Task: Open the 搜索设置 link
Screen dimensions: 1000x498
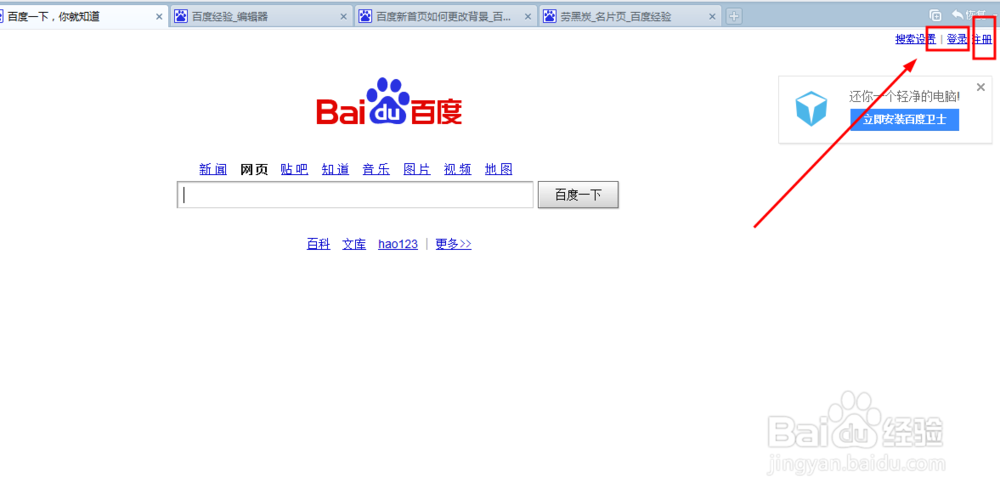Action: (x=916, y=40)
